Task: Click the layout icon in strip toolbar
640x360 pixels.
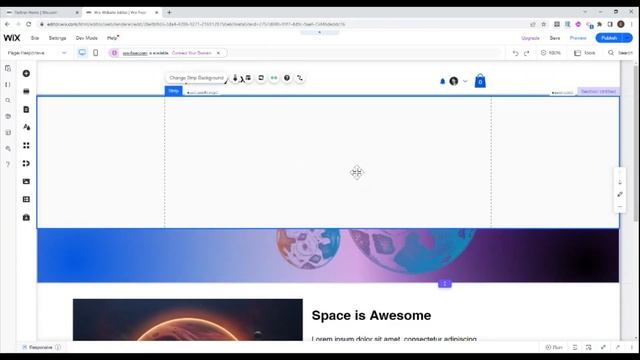Action: tap(248, 78)
